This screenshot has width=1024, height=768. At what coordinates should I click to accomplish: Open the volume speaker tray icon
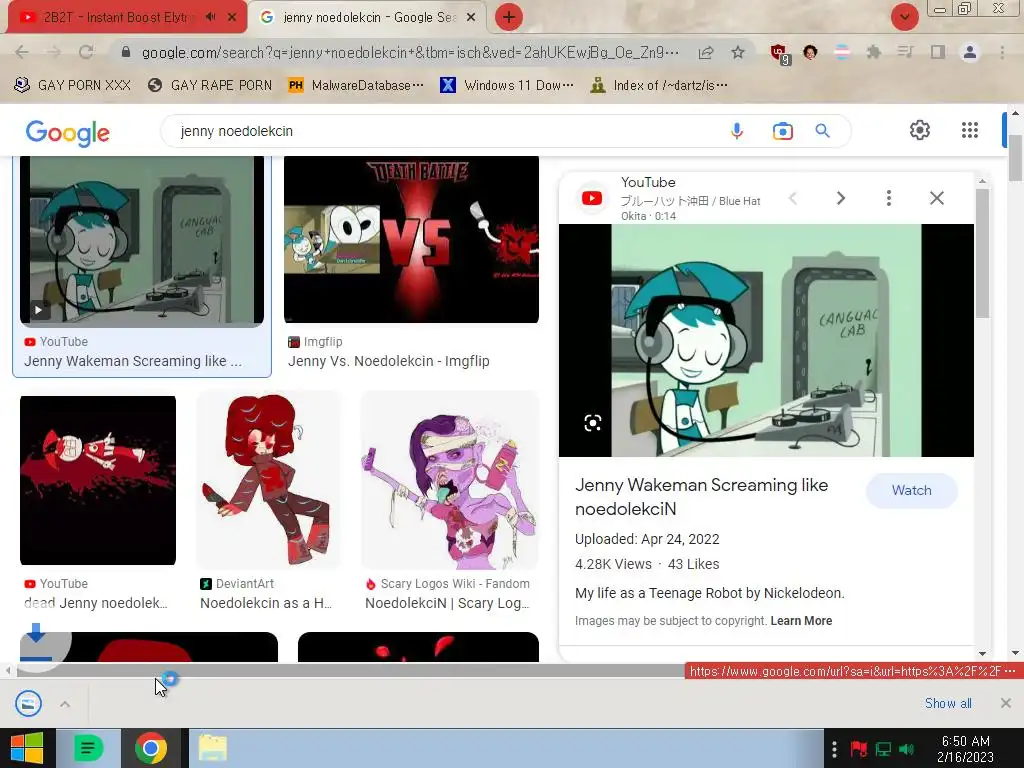coord(906,749)
